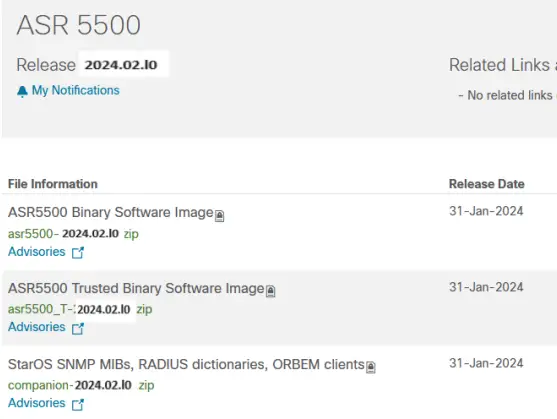Open the My Notifications link

[x=75, y=90]
